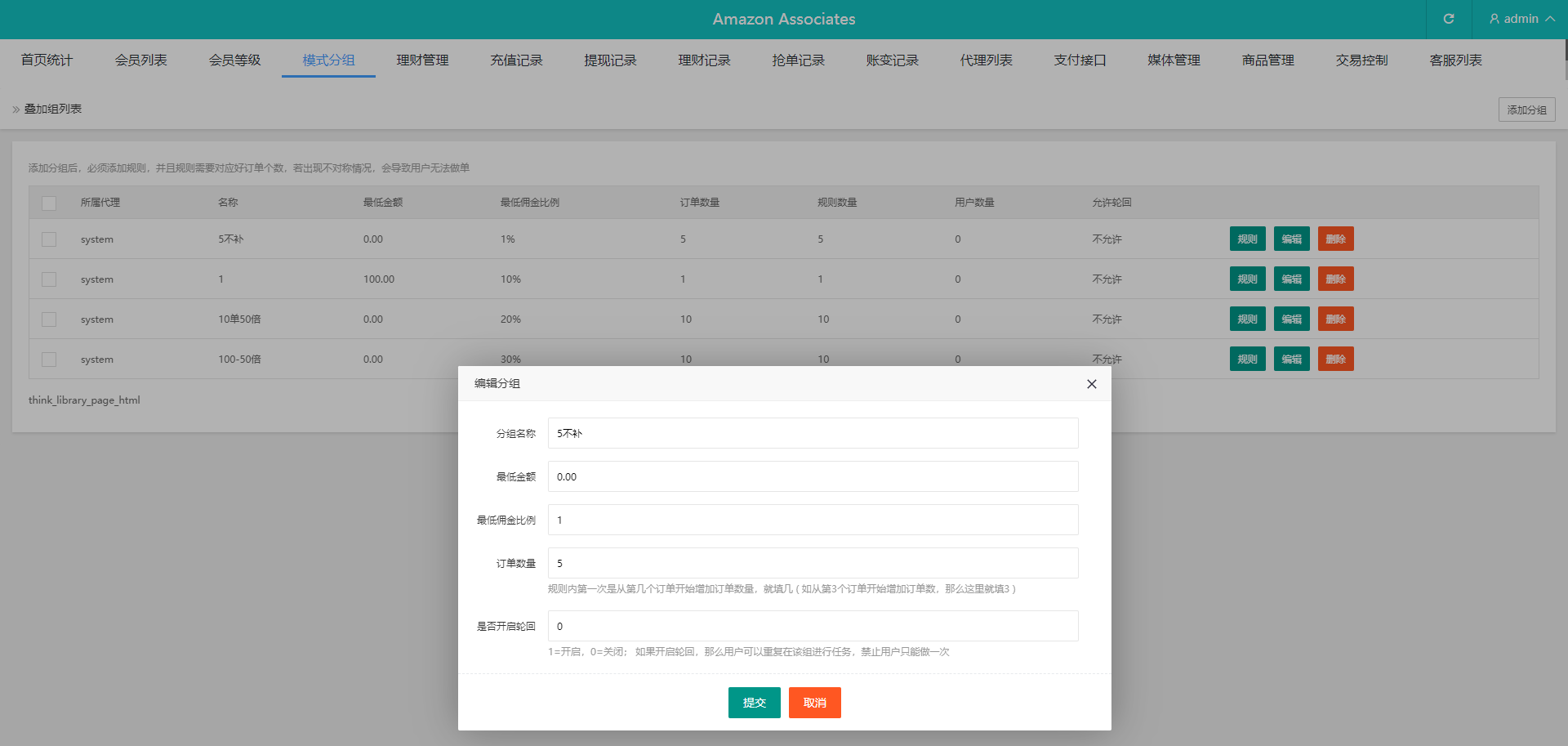Image resolution: width=1568 pixels, height=746 pixels.
Task: Open 规则 for the 5不补 group
Action: click(1247, 239)
